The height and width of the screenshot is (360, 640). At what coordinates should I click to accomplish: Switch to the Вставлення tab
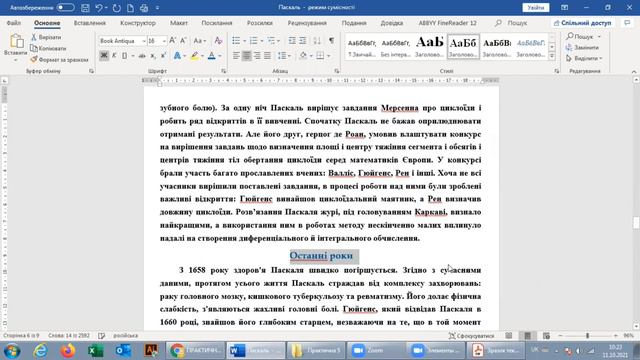pos(90,23)
